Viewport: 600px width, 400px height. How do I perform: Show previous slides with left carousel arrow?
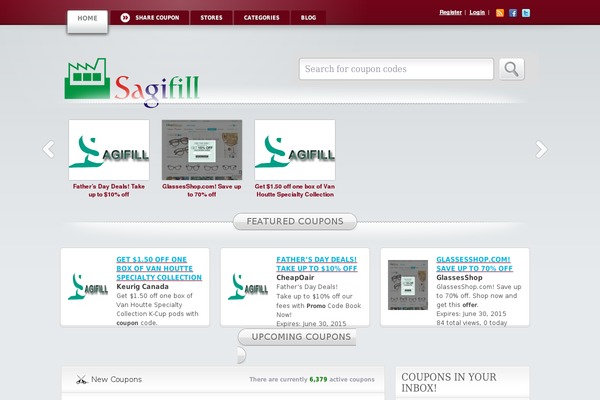(x=49, y=149)
